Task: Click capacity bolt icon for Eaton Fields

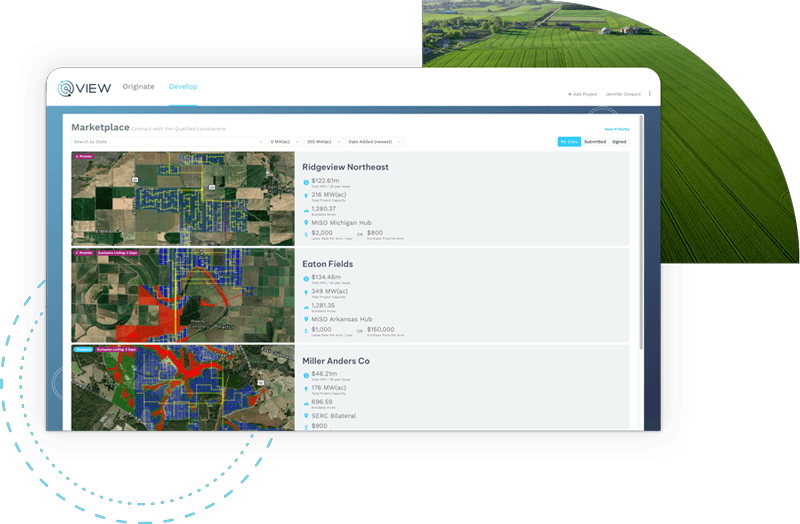Action: click(x=306, y=292)
